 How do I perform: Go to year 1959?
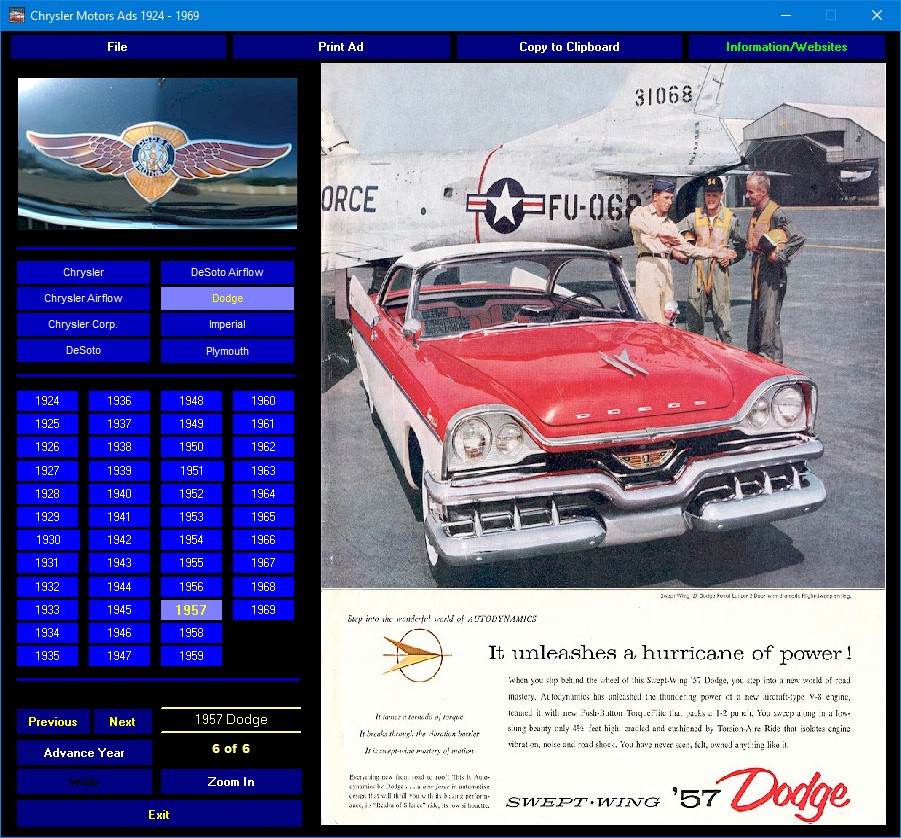191,656
